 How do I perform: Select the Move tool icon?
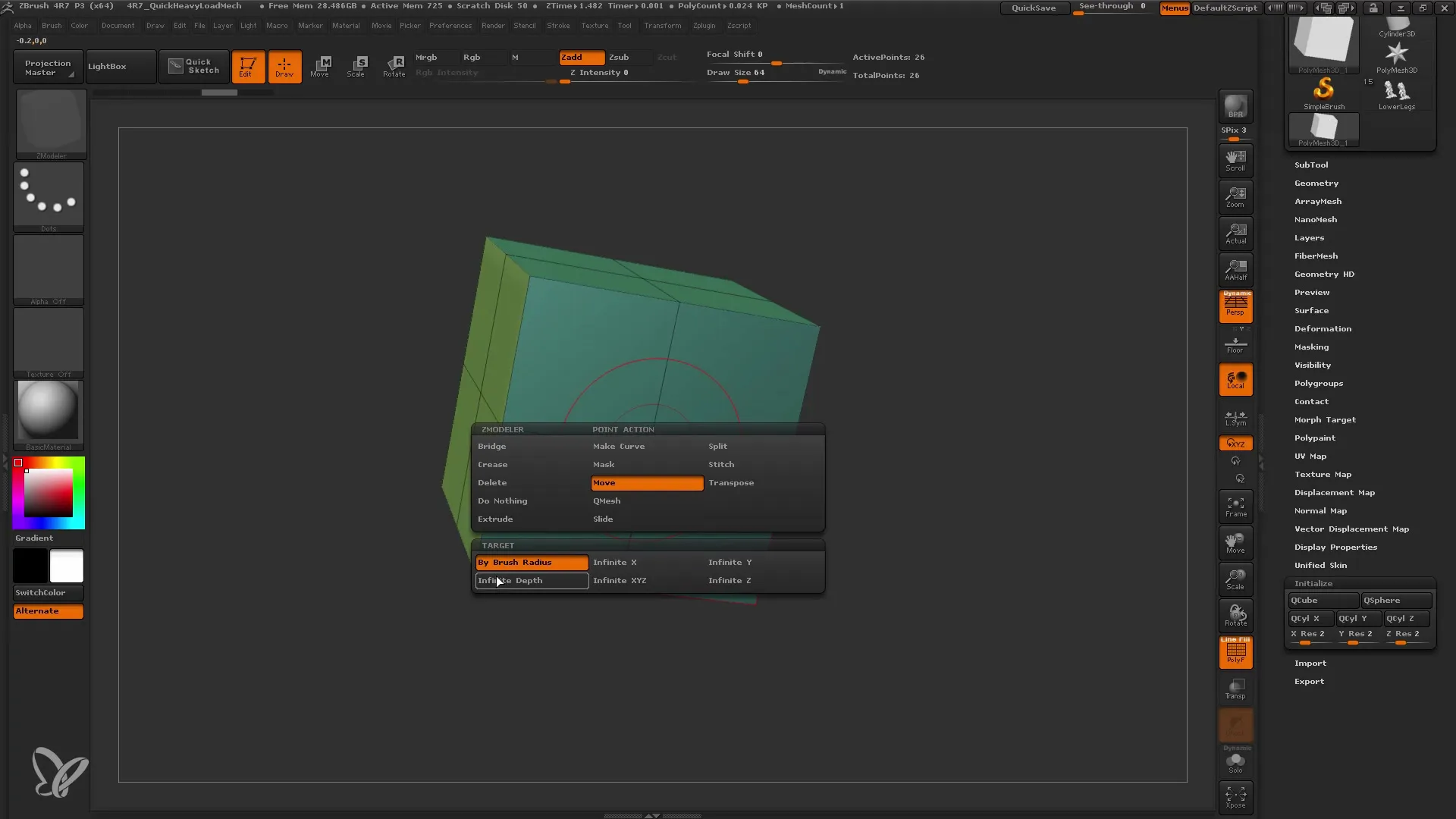(320, 64)
